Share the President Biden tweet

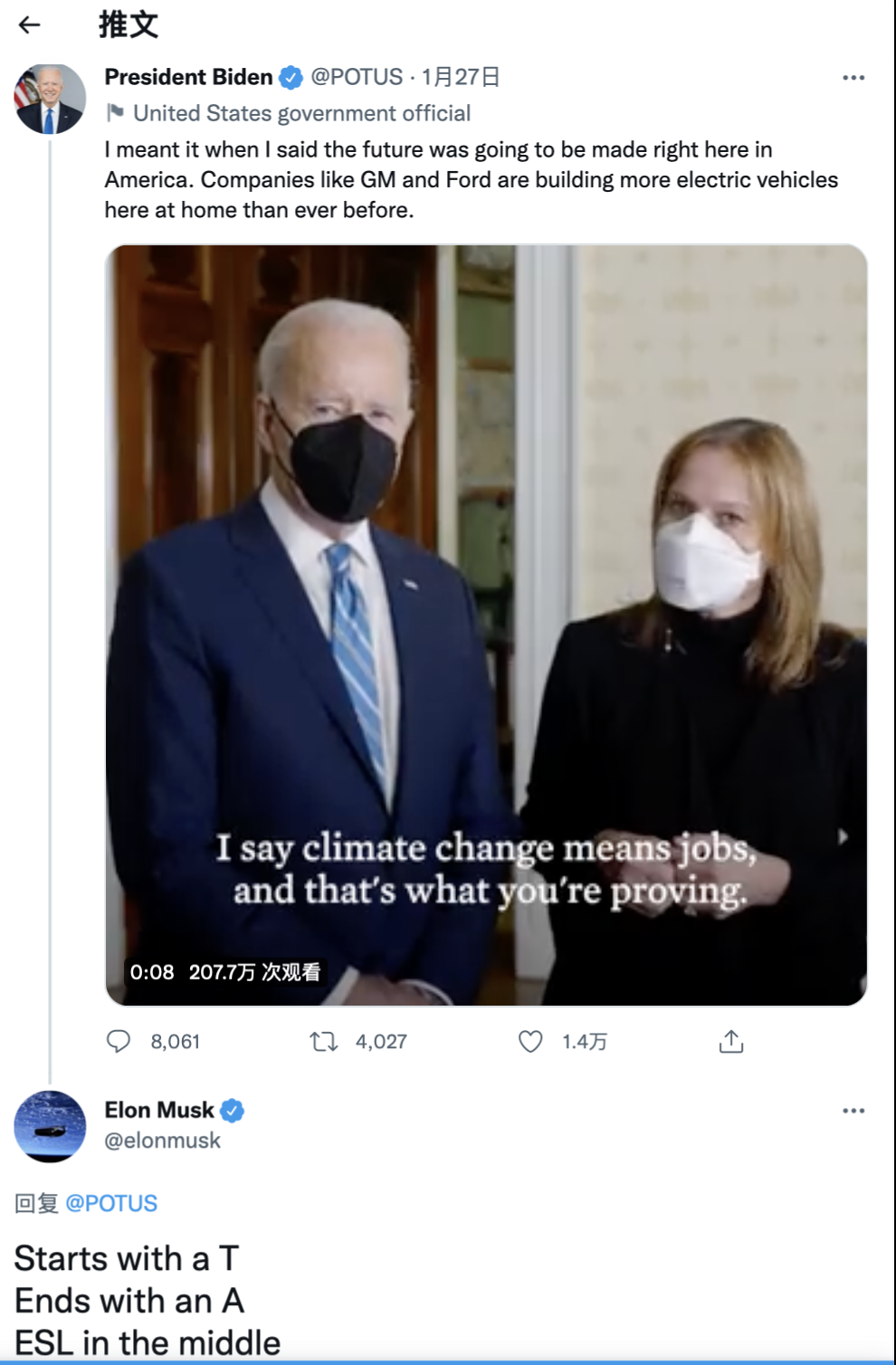pos(731,1042)
